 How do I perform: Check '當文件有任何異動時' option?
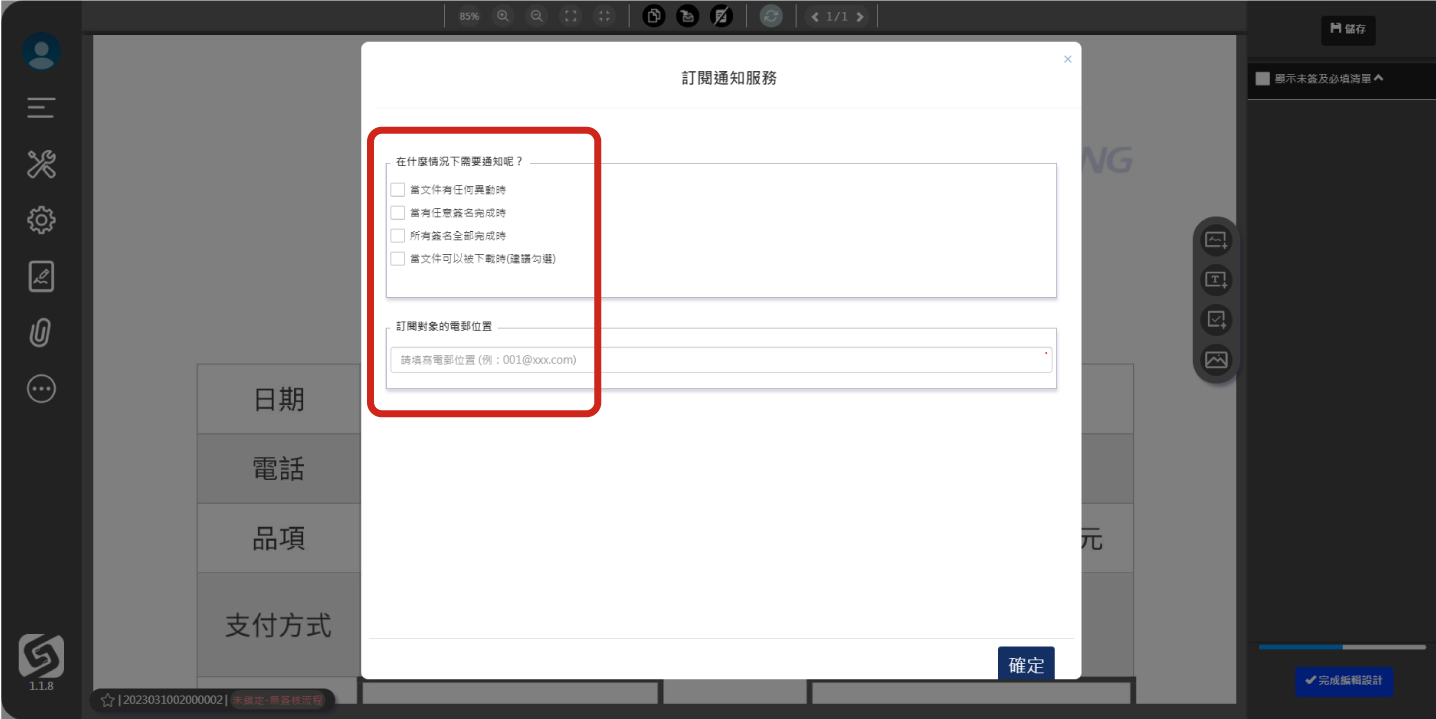pyautogui.click(x=398, y=190)
